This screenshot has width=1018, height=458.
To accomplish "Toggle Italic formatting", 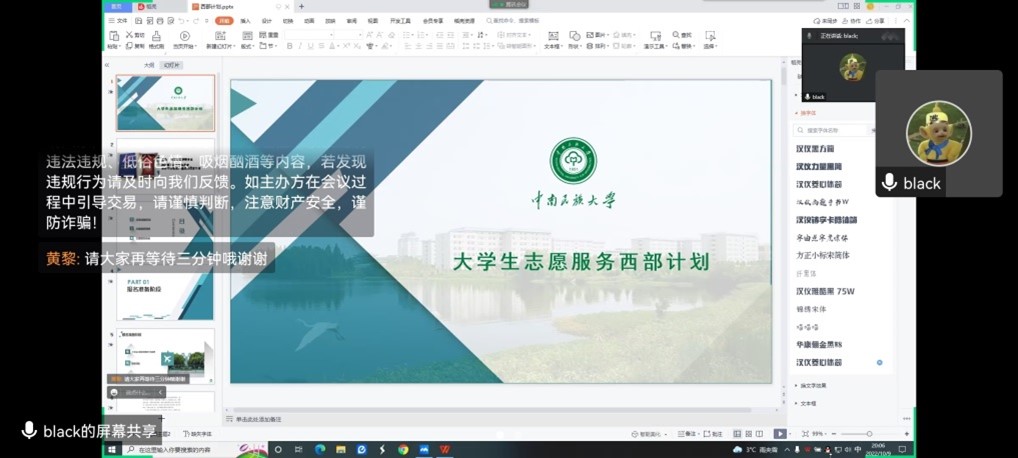I will click(300, 46).
